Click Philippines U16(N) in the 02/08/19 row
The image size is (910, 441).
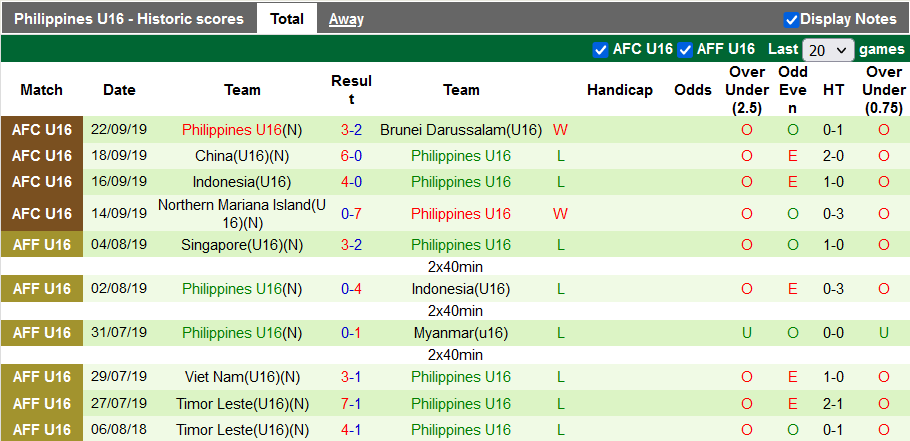pyautogui.click(x=242, y=289)
